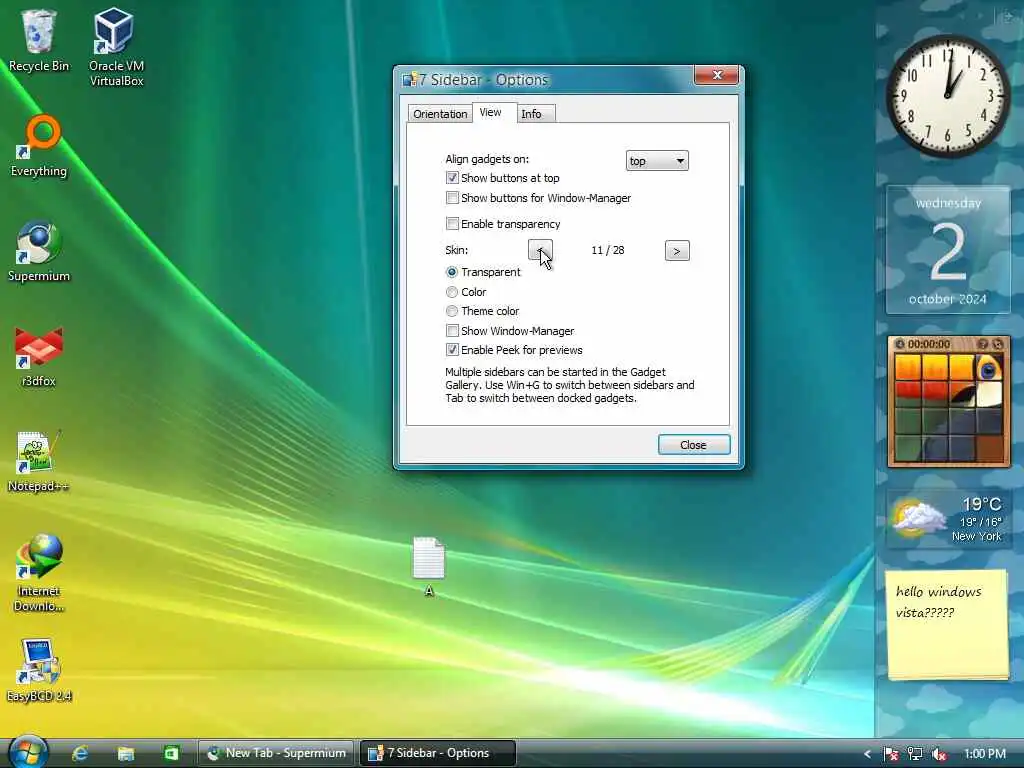Click the sticky note saying hello windows vista
Image resolution: width=1024 pixels, height=768 pixels.
point(947,624)
